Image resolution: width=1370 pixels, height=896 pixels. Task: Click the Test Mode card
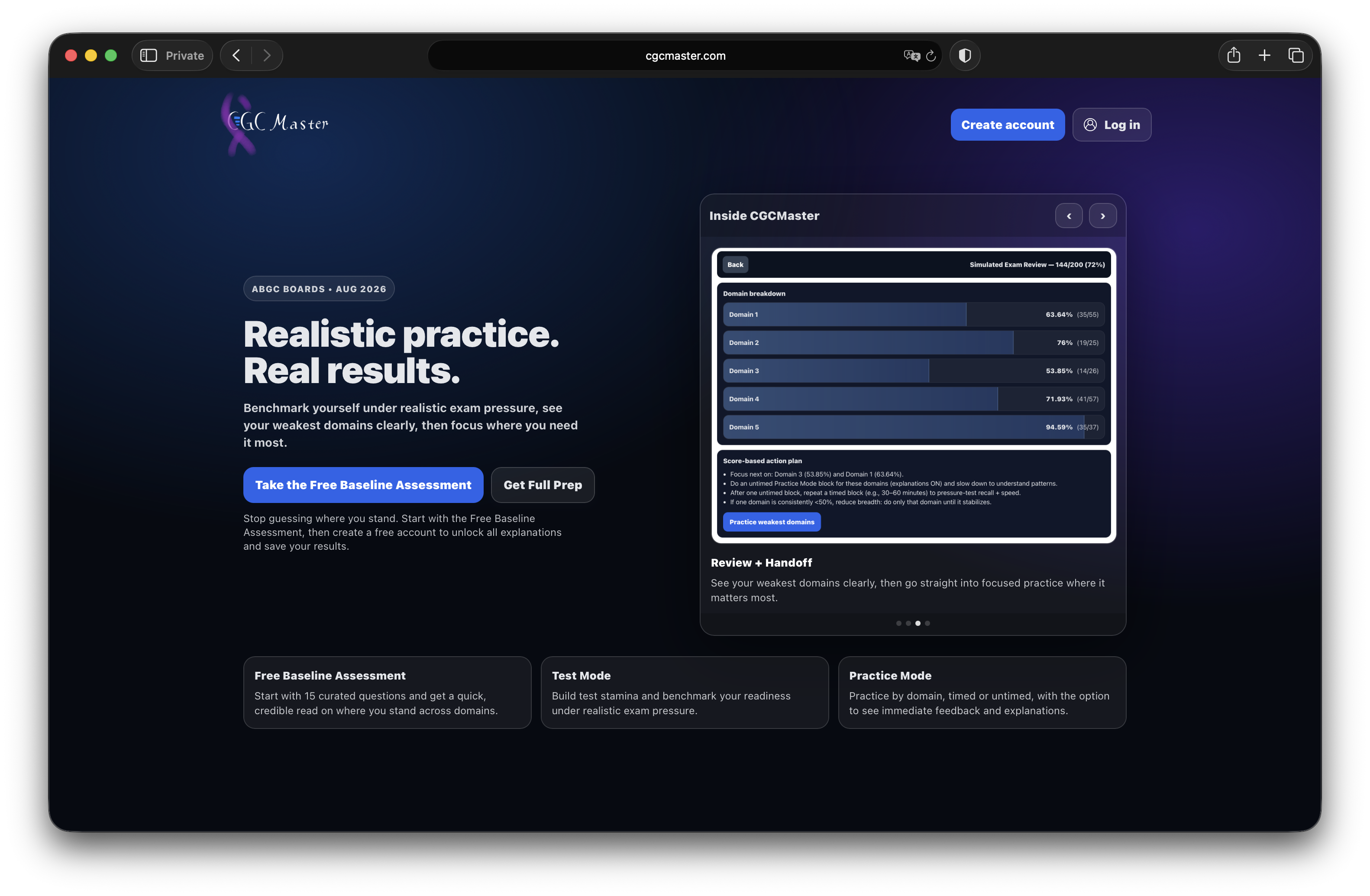[x=685, y=692]
